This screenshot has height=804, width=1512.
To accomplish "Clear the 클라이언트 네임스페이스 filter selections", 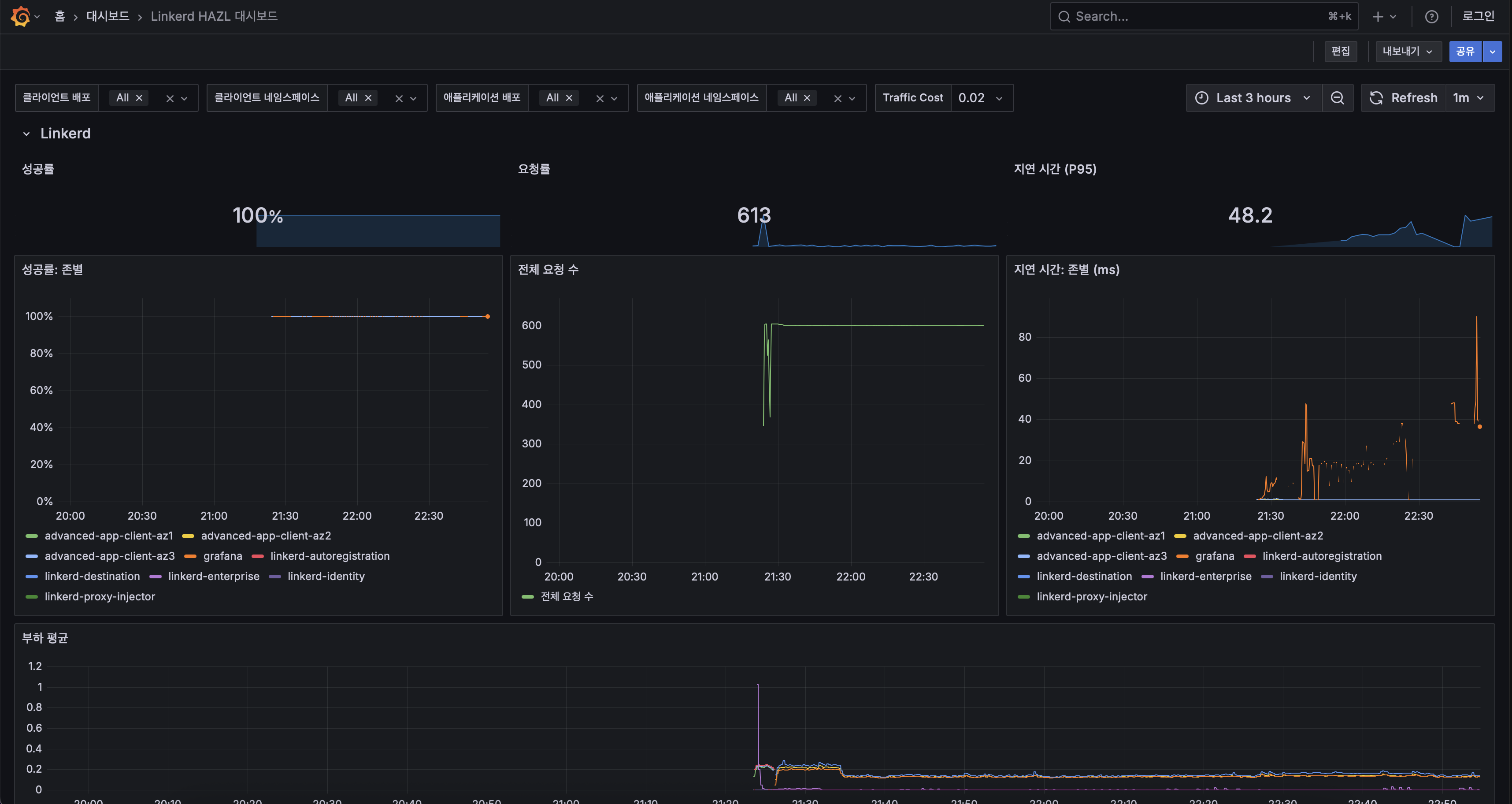I will (x=399, y=99).
